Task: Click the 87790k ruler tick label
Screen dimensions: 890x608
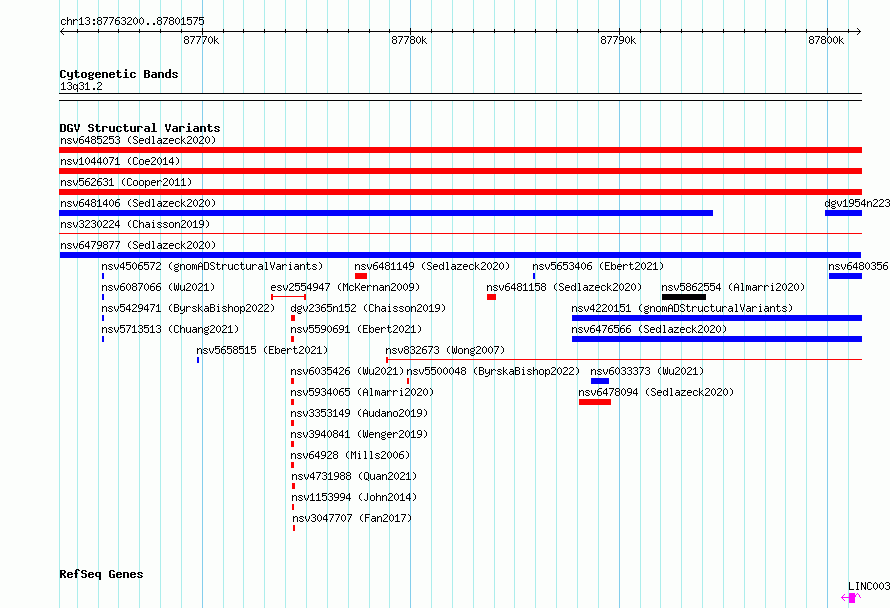Action: click(618, 40)
